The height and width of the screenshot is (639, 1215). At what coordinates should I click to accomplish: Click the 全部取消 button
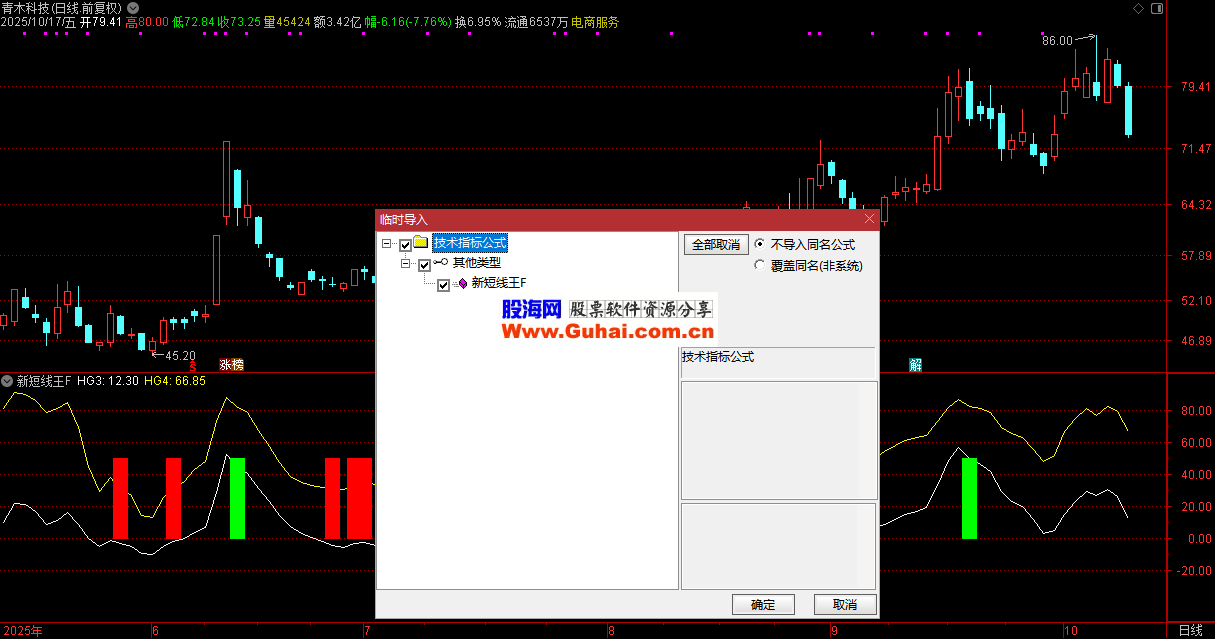716,245
